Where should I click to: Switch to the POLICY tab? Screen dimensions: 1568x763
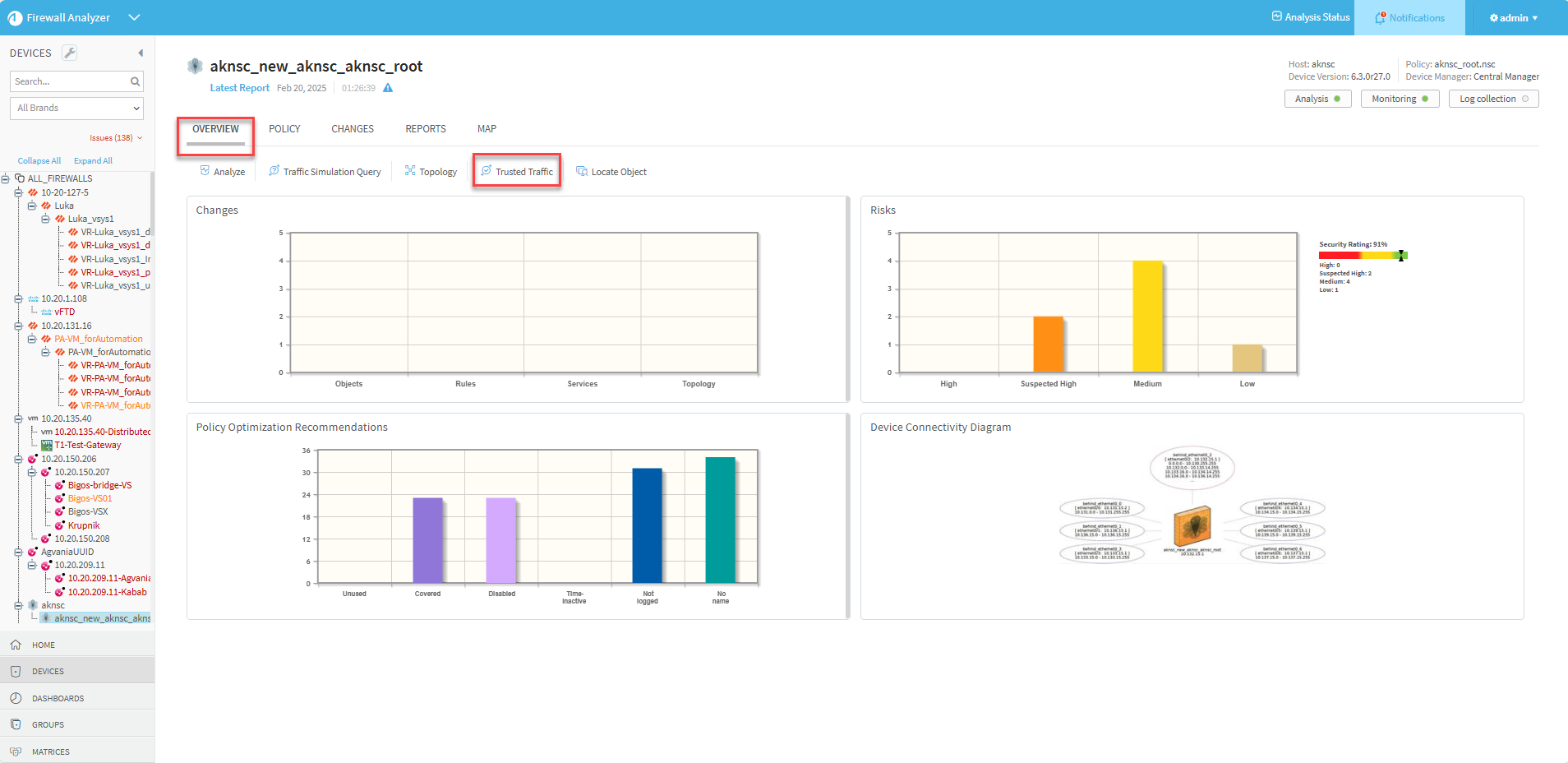tap(284, 129)
